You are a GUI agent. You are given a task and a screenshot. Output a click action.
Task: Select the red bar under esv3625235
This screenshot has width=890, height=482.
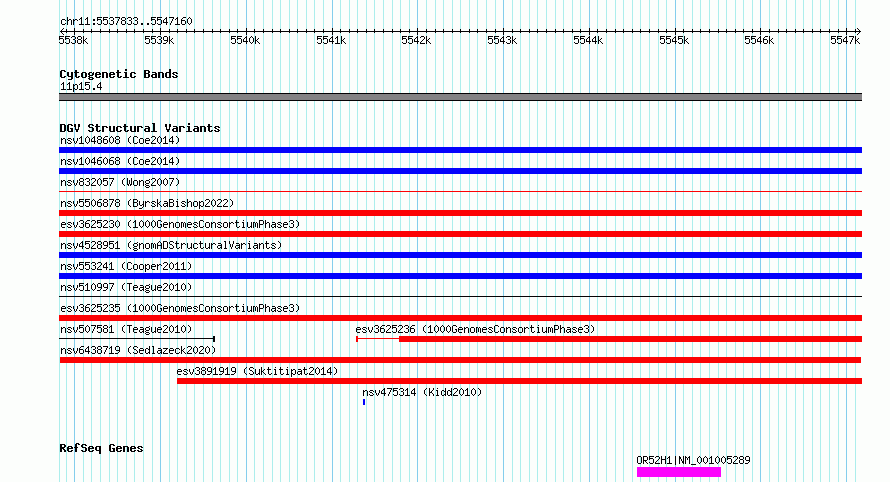460,318
